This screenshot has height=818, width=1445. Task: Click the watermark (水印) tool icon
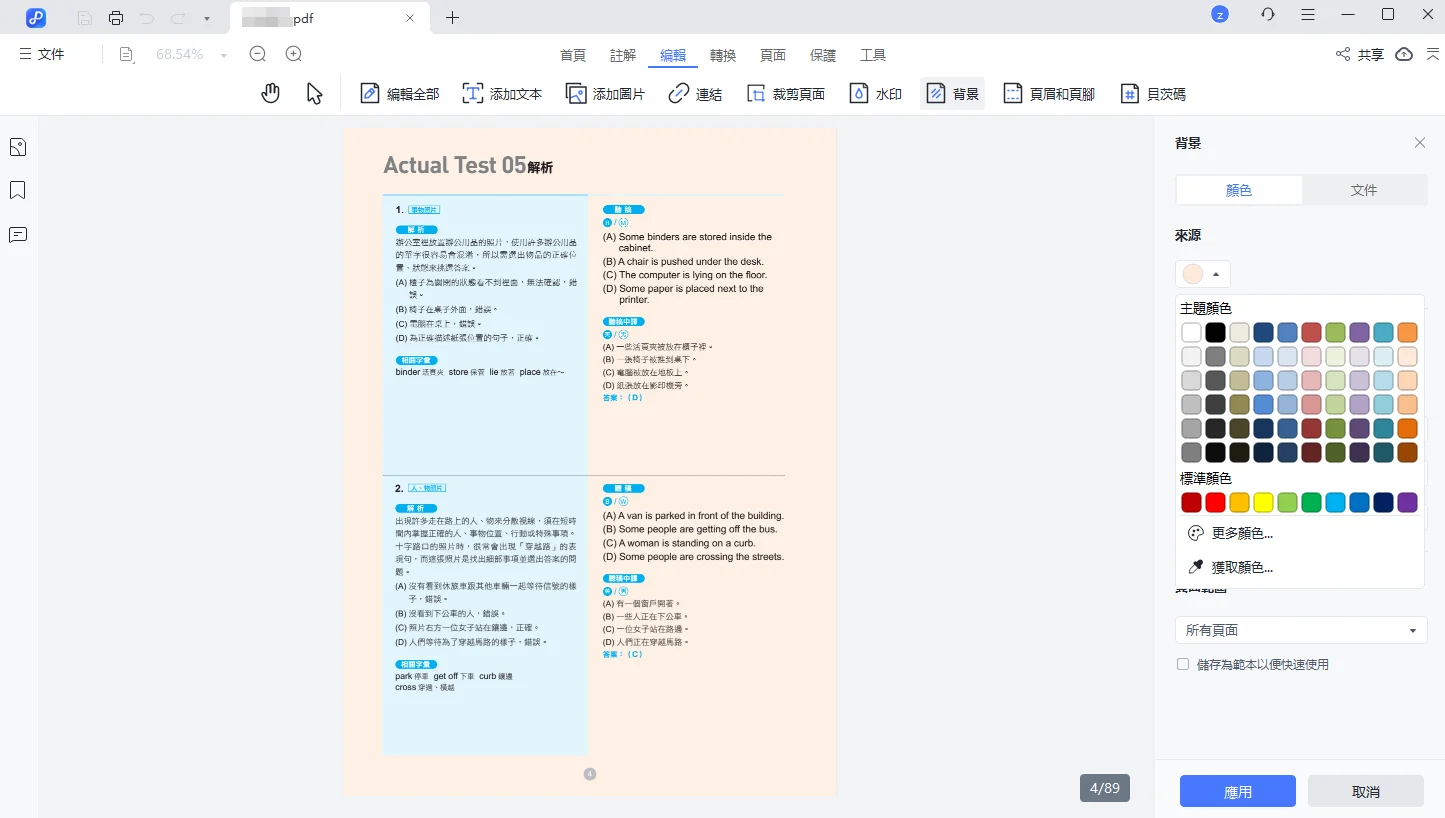click(x=859, y=94)
